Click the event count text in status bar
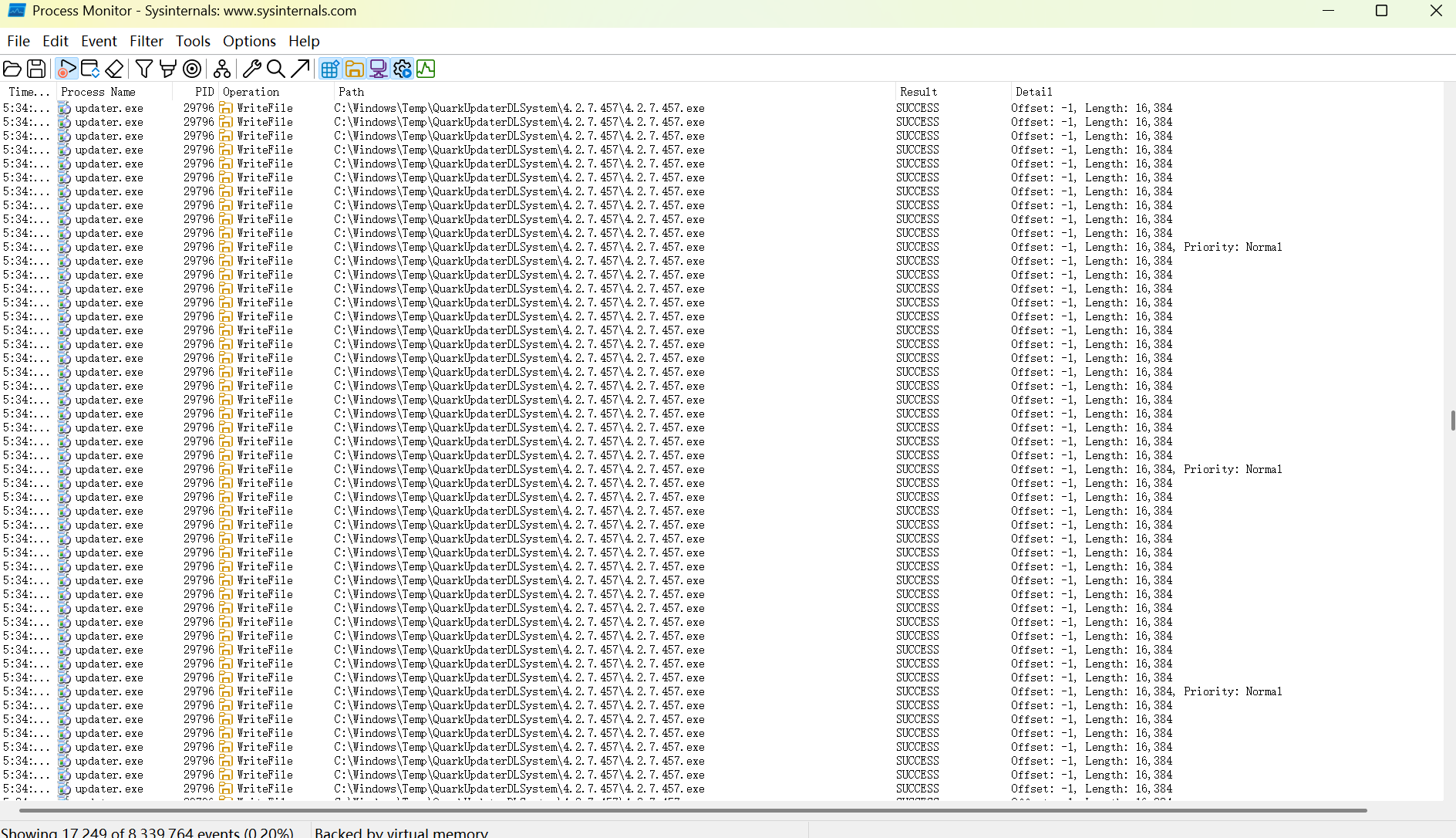This screenshot has width=1456, height=838. pyautogui.click(x=147, y=833)
